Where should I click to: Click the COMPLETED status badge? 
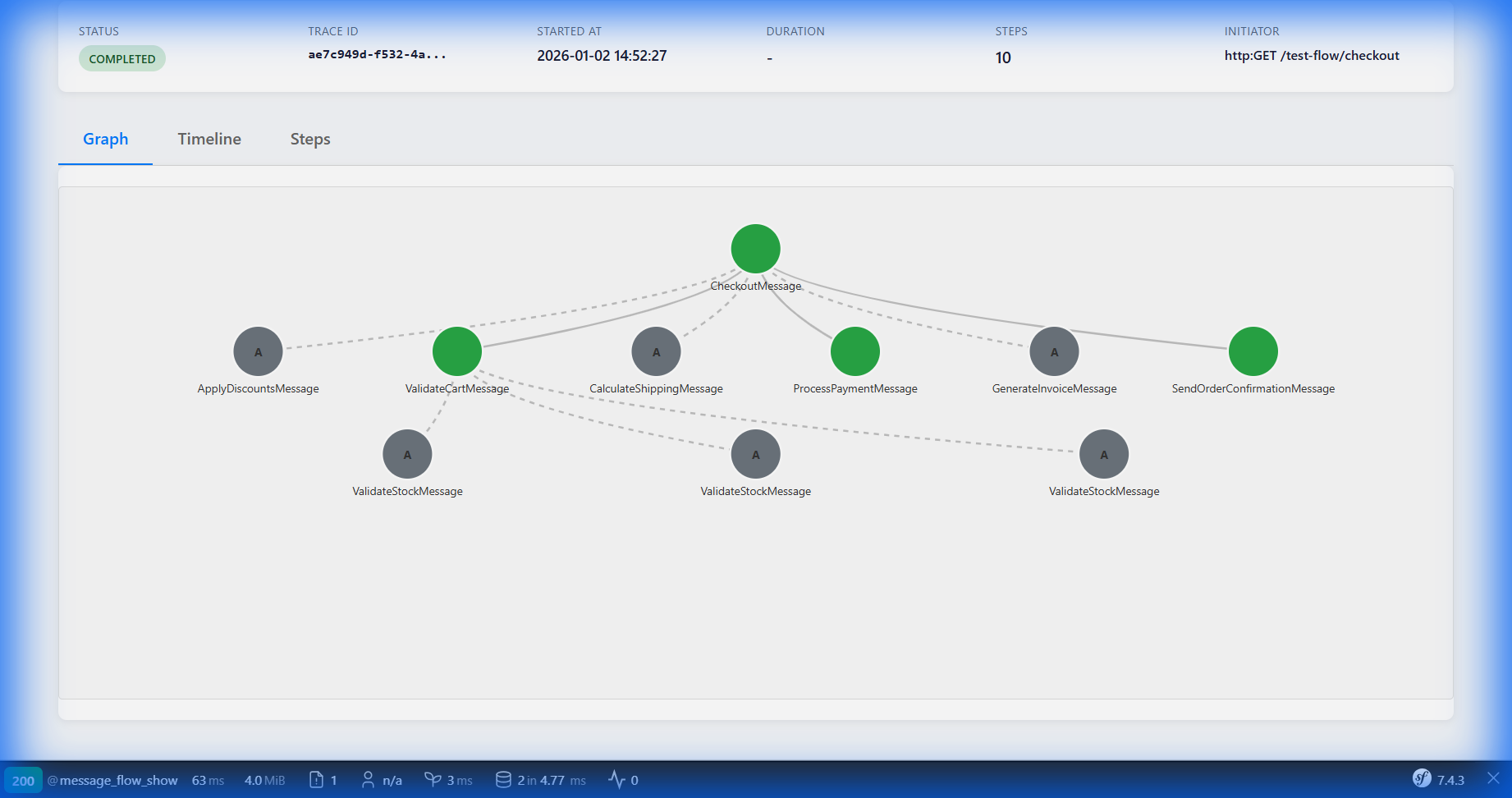(x=121, y=58)
